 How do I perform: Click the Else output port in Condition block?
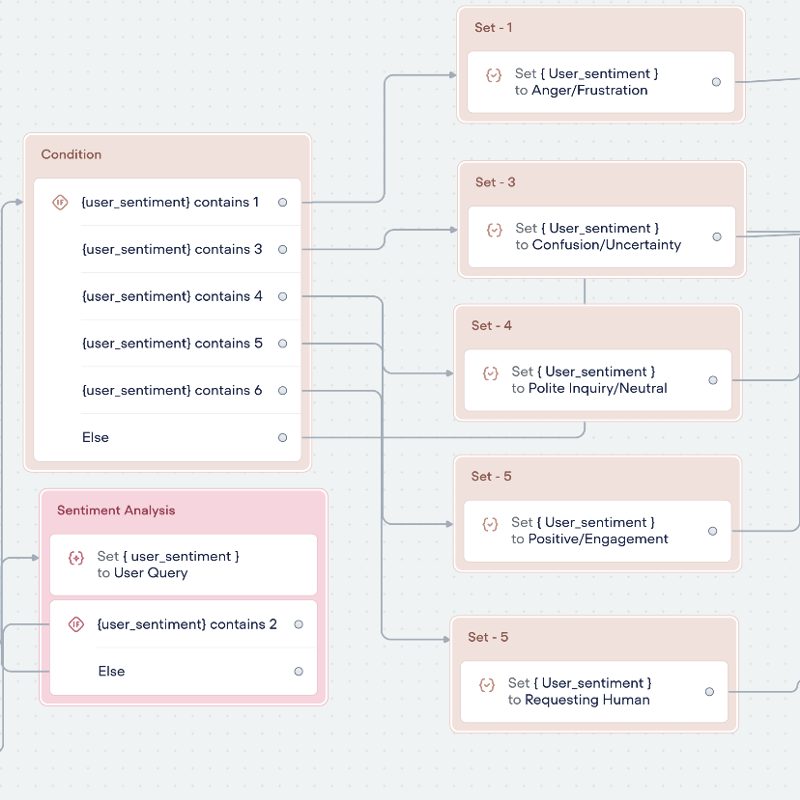pyautogui.click(x=283, y=437)
